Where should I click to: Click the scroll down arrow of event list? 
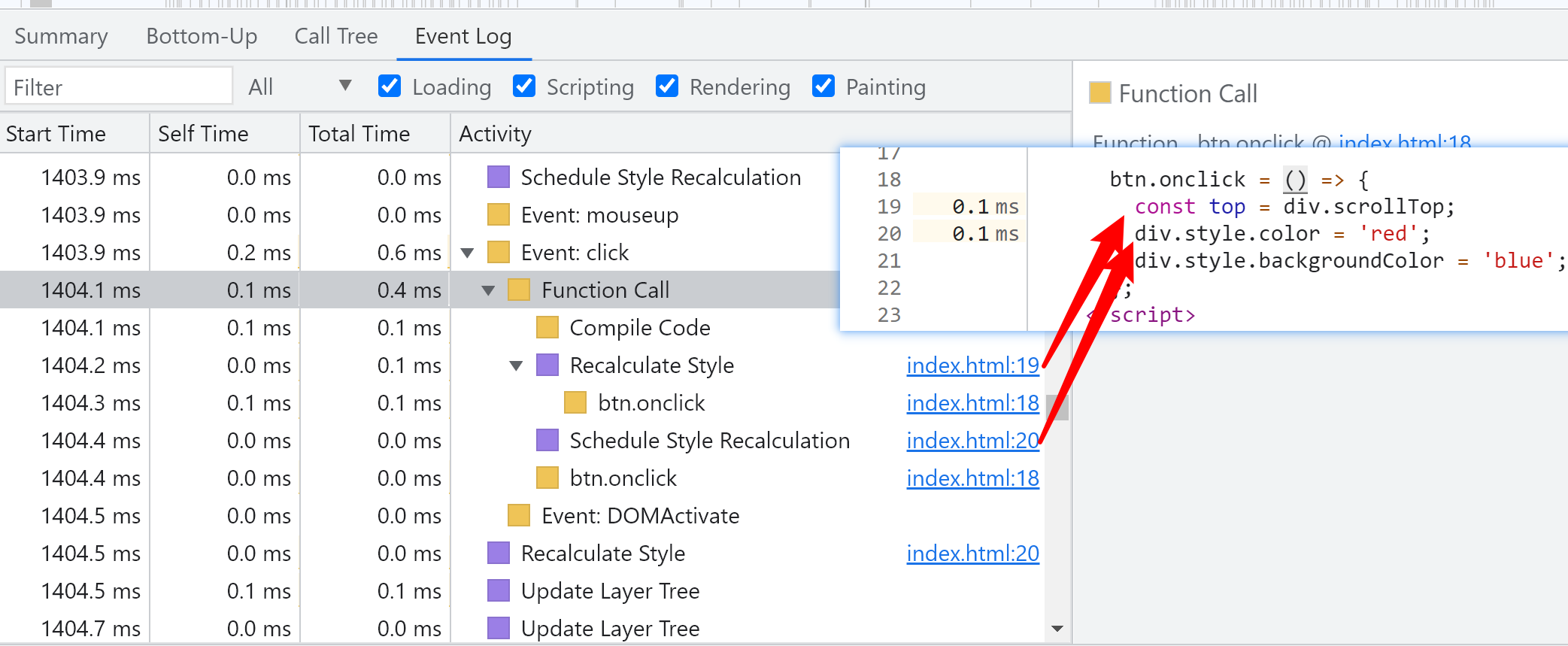point(1057,629)
